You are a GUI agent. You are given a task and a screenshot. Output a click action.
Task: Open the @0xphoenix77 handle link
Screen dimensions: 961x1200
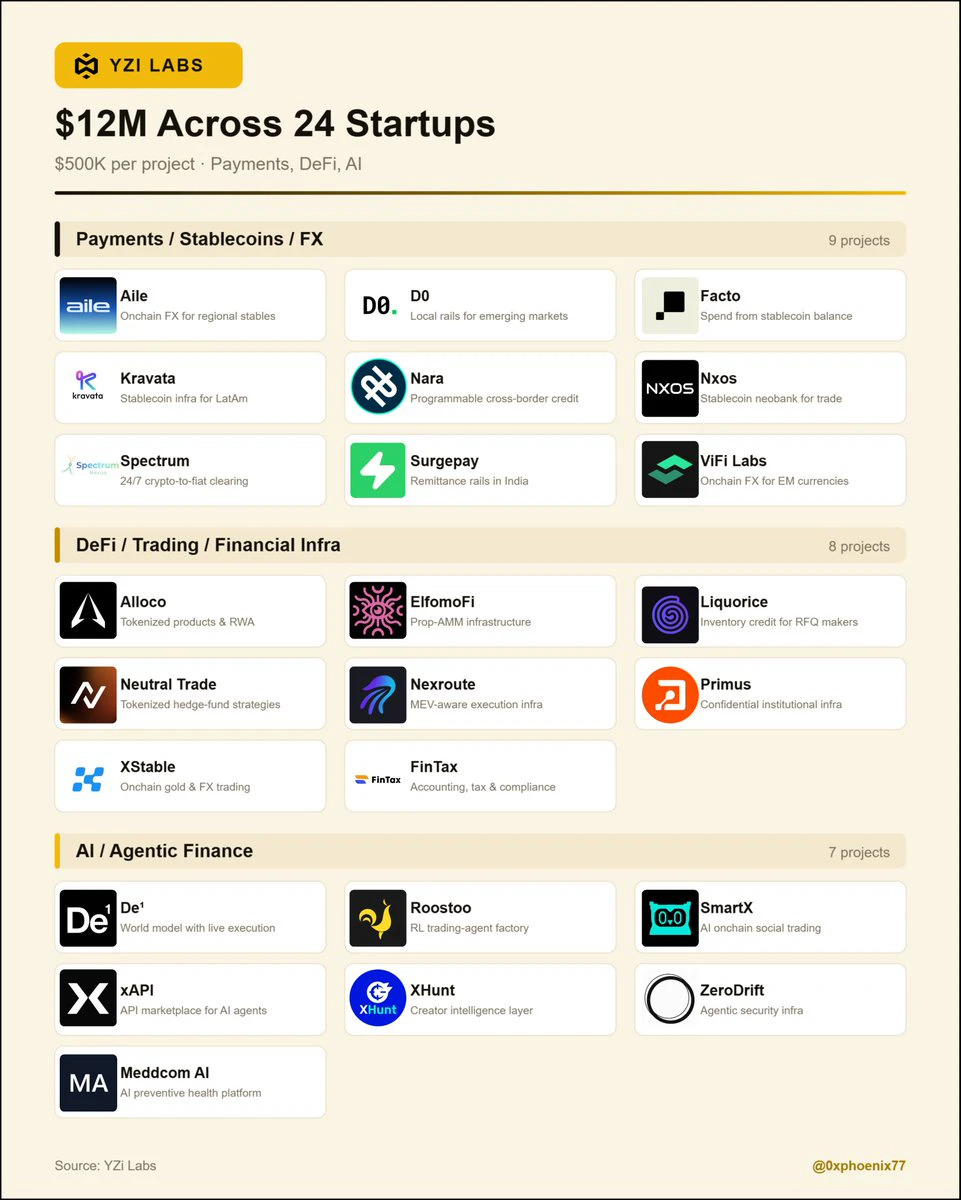858,1165
